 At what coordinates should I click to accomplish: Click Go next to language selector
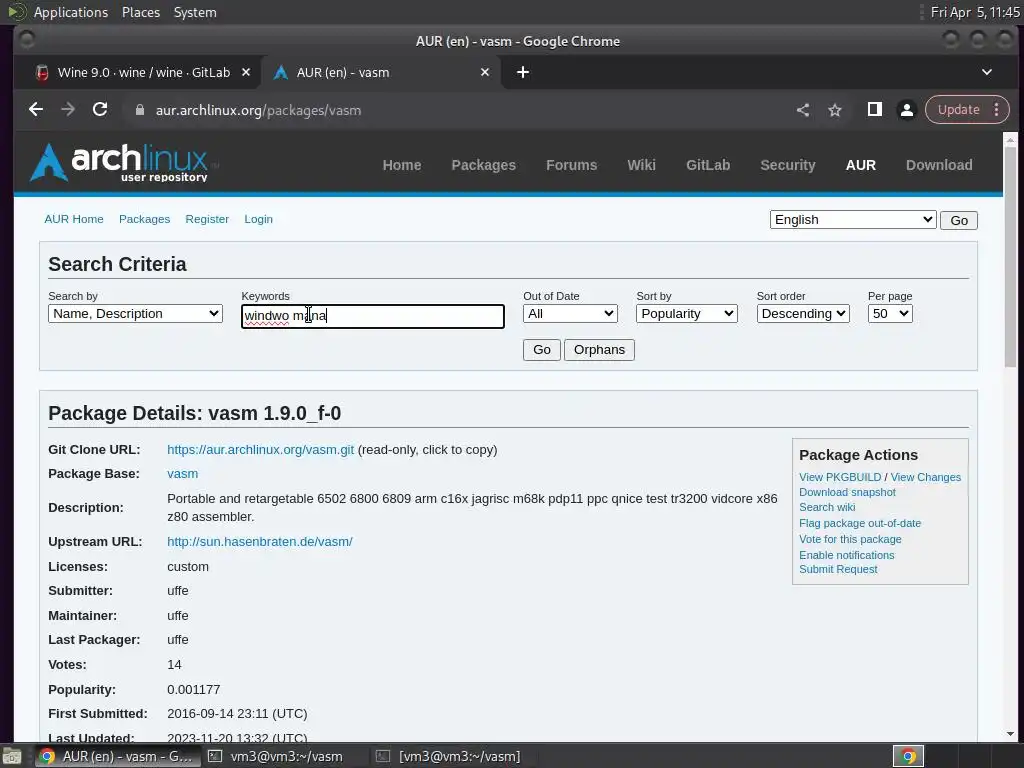959,221
